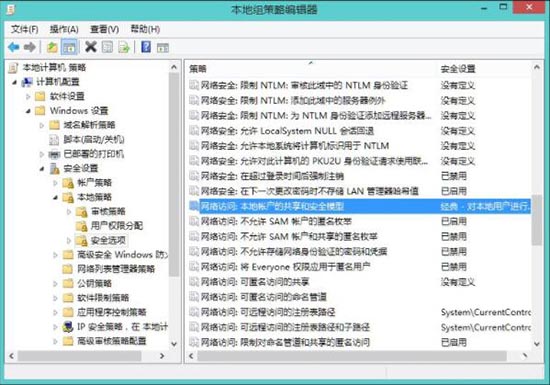Click the 已部署的打印机 printer icon
This screenshot has width=550, height=385.
point(54,154)
